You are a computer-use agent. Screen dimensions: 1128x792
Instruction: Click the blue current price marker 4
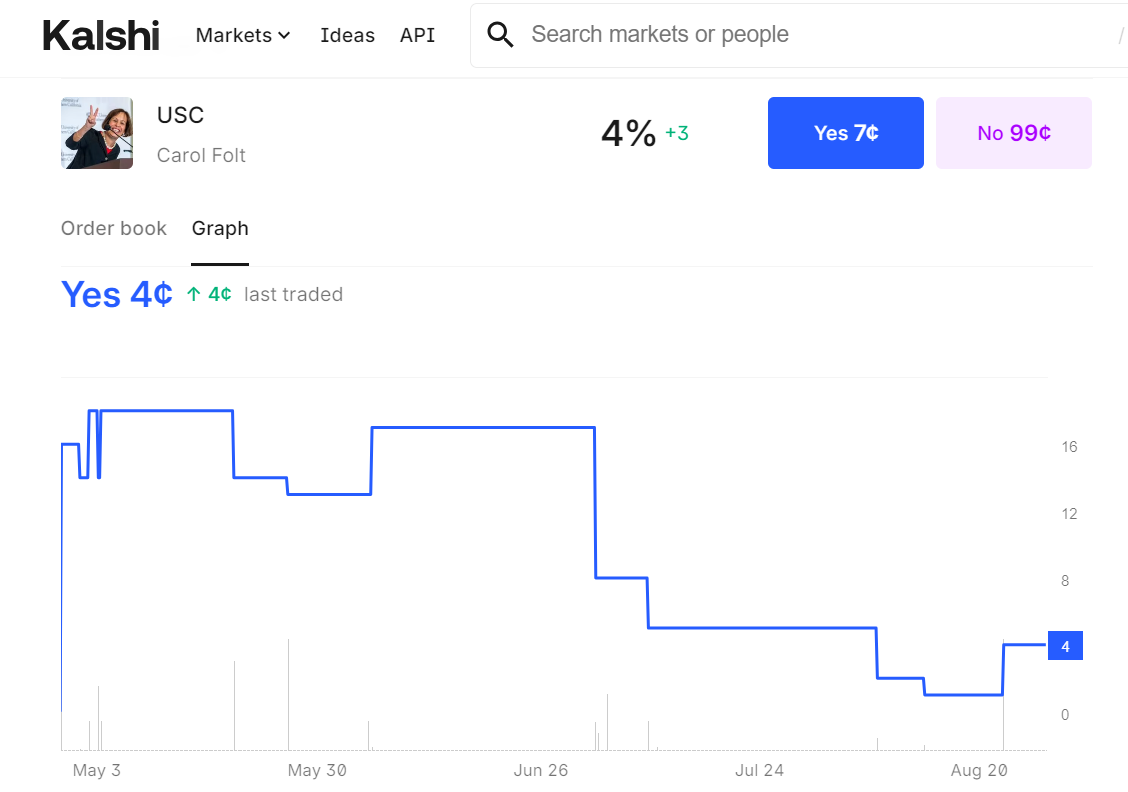click(1065, 646)
